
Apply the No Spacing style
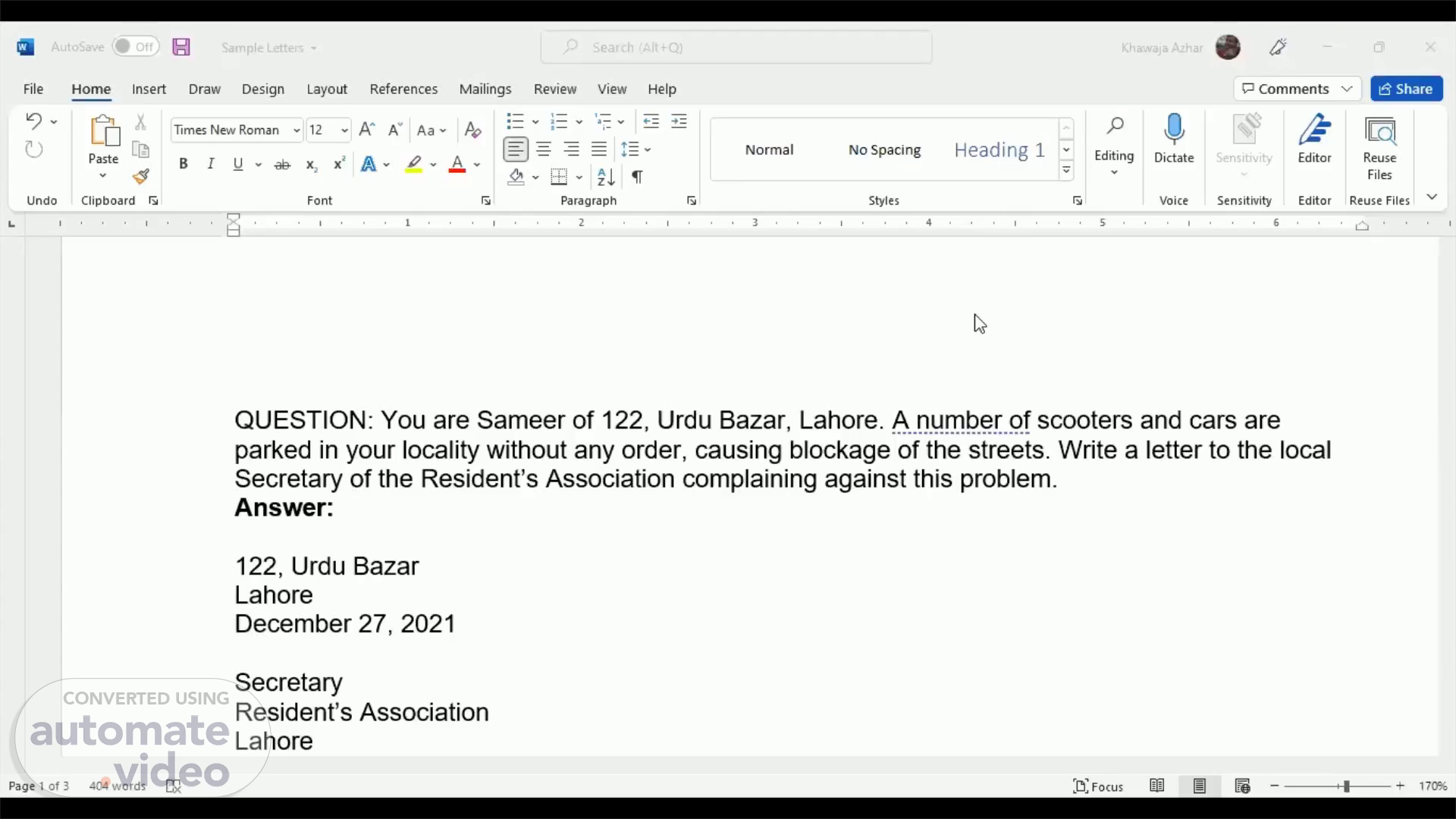click(x=884, y=149)
